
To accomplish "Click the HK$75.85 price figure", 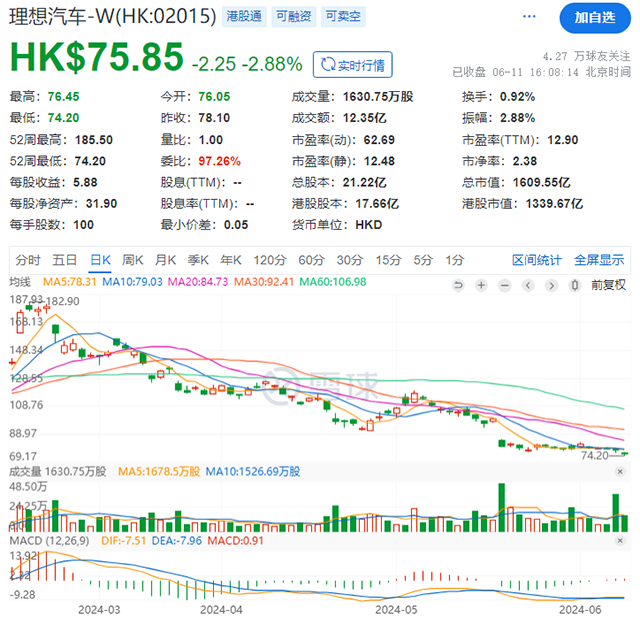I will click(97, 57).
